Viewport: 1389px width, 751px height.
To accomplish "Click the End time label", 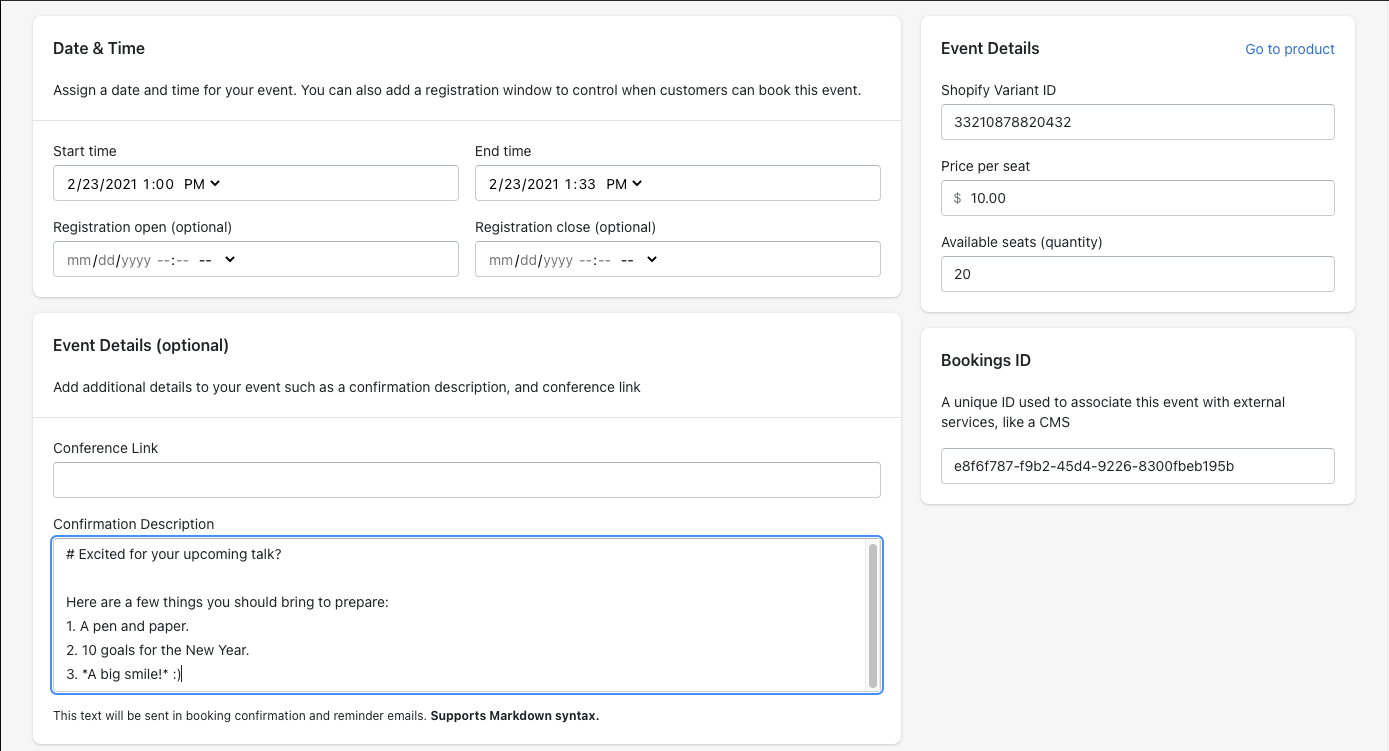I will [x=503, y=151].
